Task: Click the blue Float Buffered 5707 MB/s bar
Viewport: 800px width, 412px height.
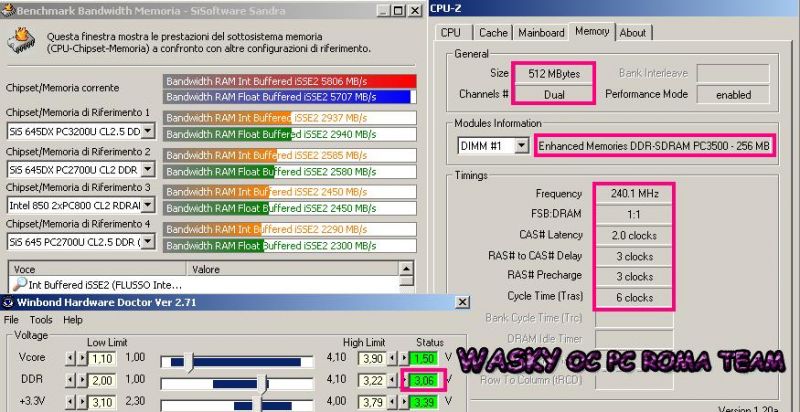Action: coord(290,97)
